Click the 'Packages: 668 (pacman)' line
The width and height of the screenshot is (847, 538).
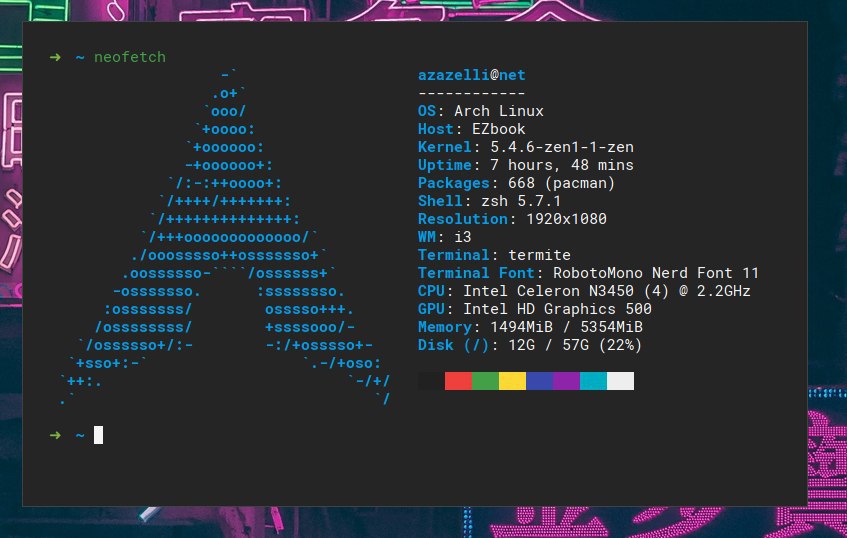tap(516, 183)
